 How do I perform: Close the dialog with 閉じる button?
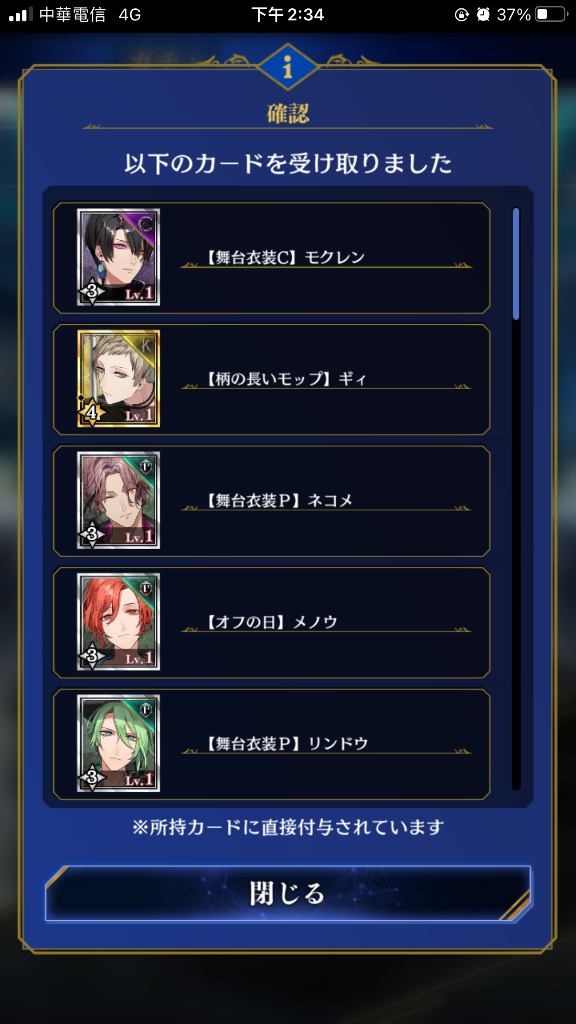tap(288, 893)
